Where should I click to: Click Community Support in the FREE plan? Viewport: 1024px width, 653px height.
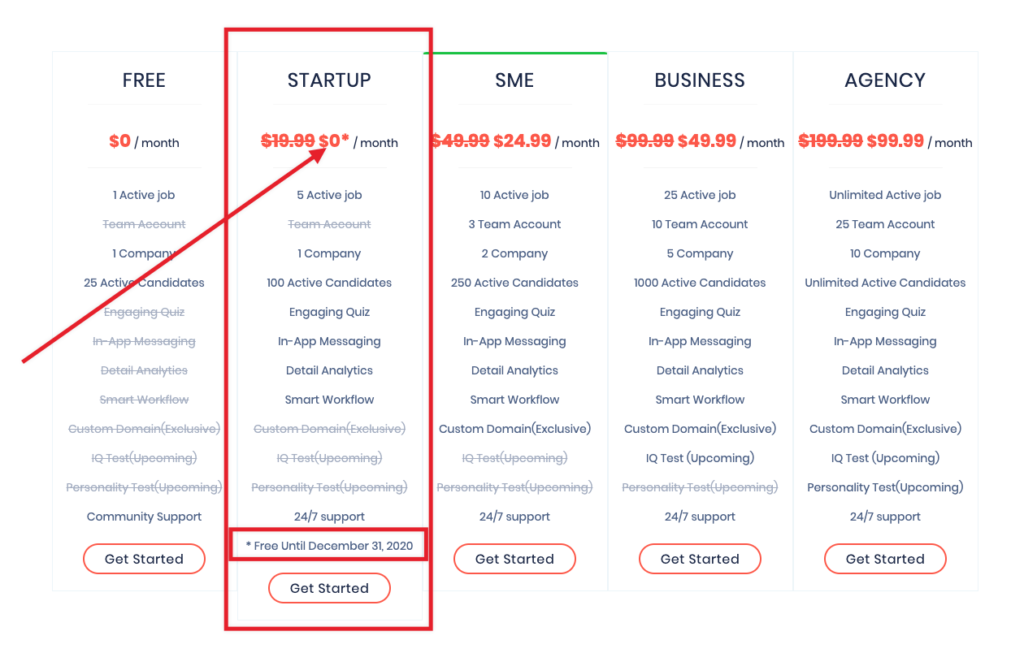click(x=144, y=517)
